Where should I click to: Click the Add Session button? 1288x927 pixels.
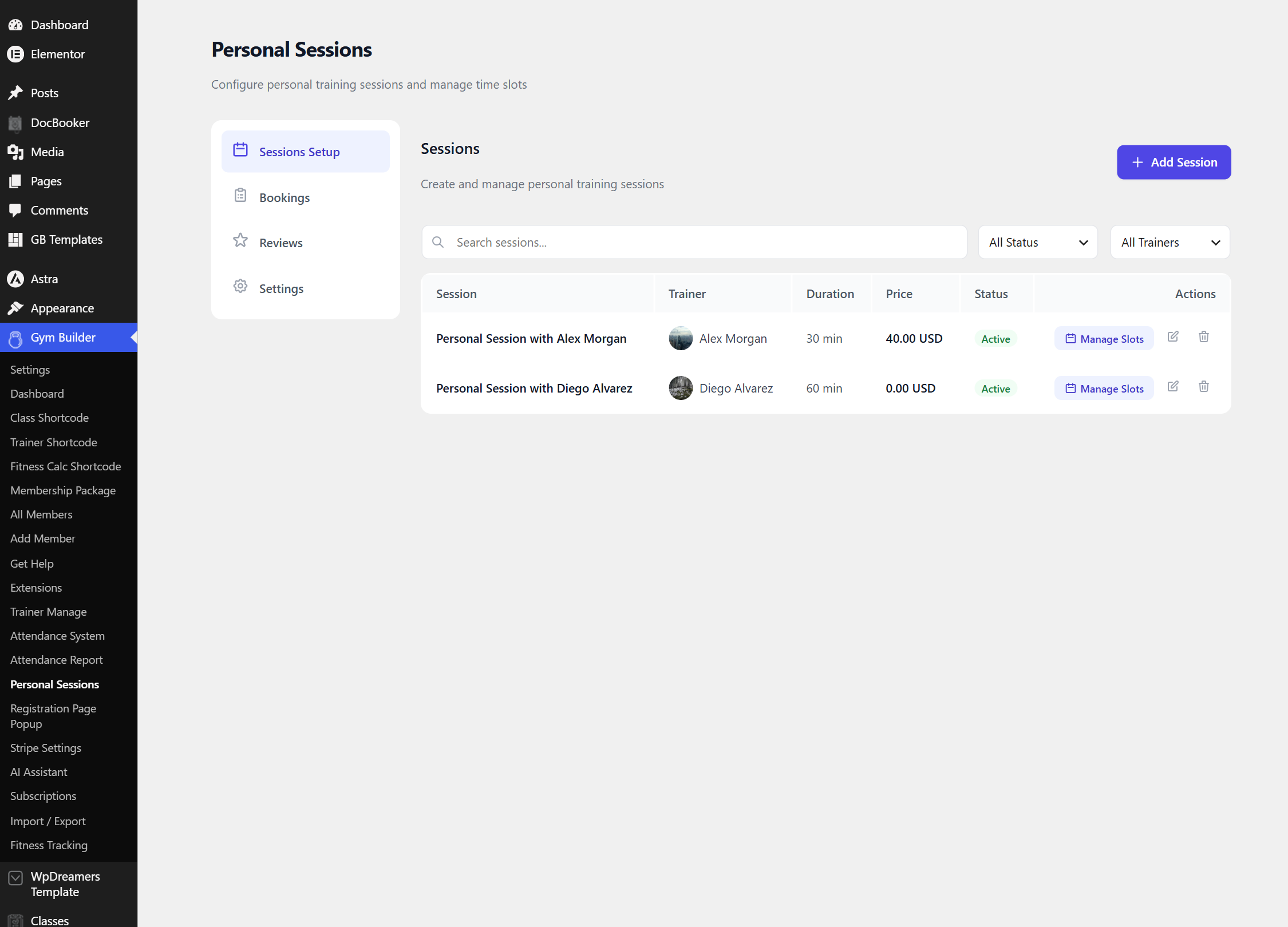(x=1174, y=162)
